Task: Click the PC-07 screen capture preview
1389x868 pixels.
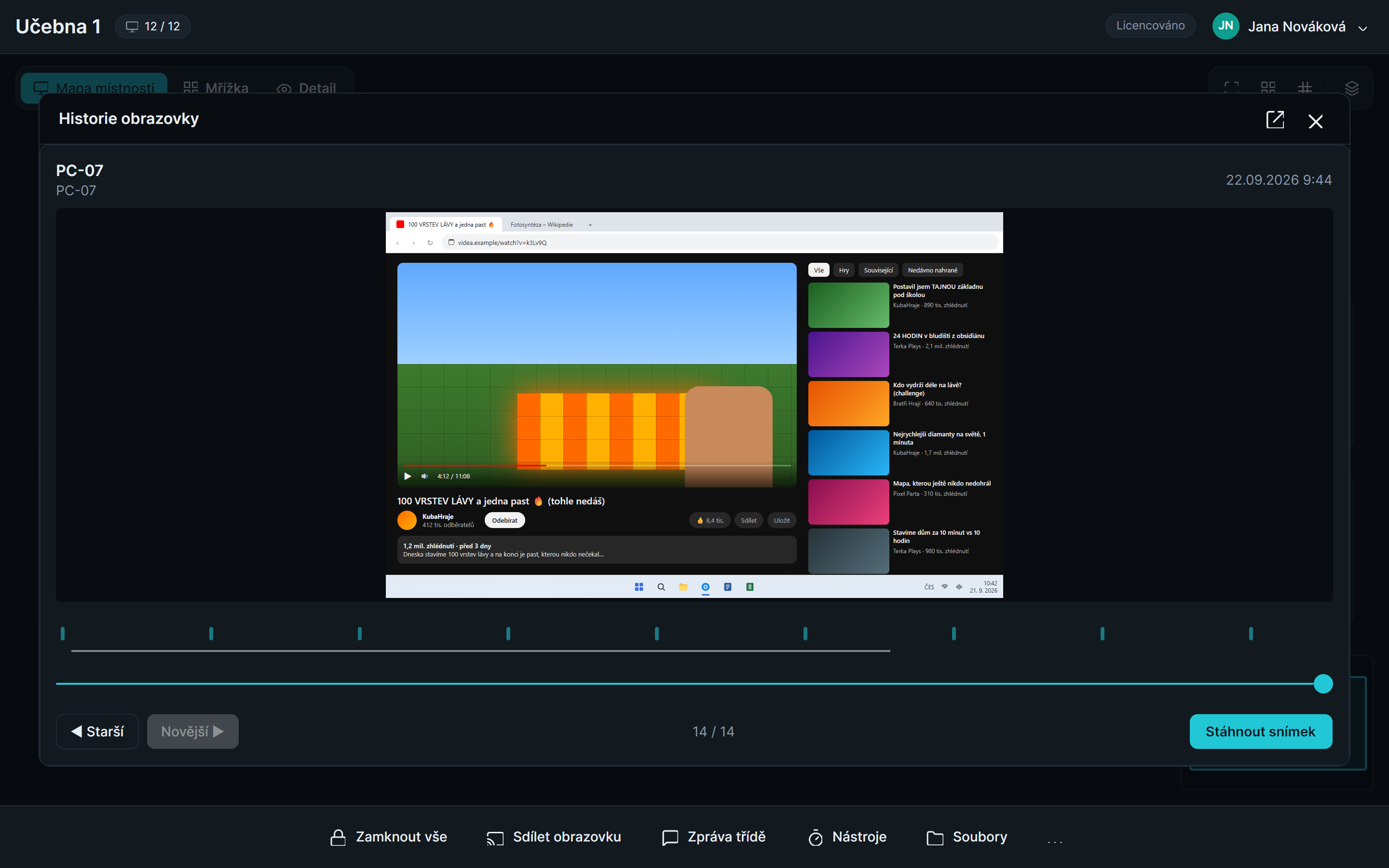Action: point(694,405)
